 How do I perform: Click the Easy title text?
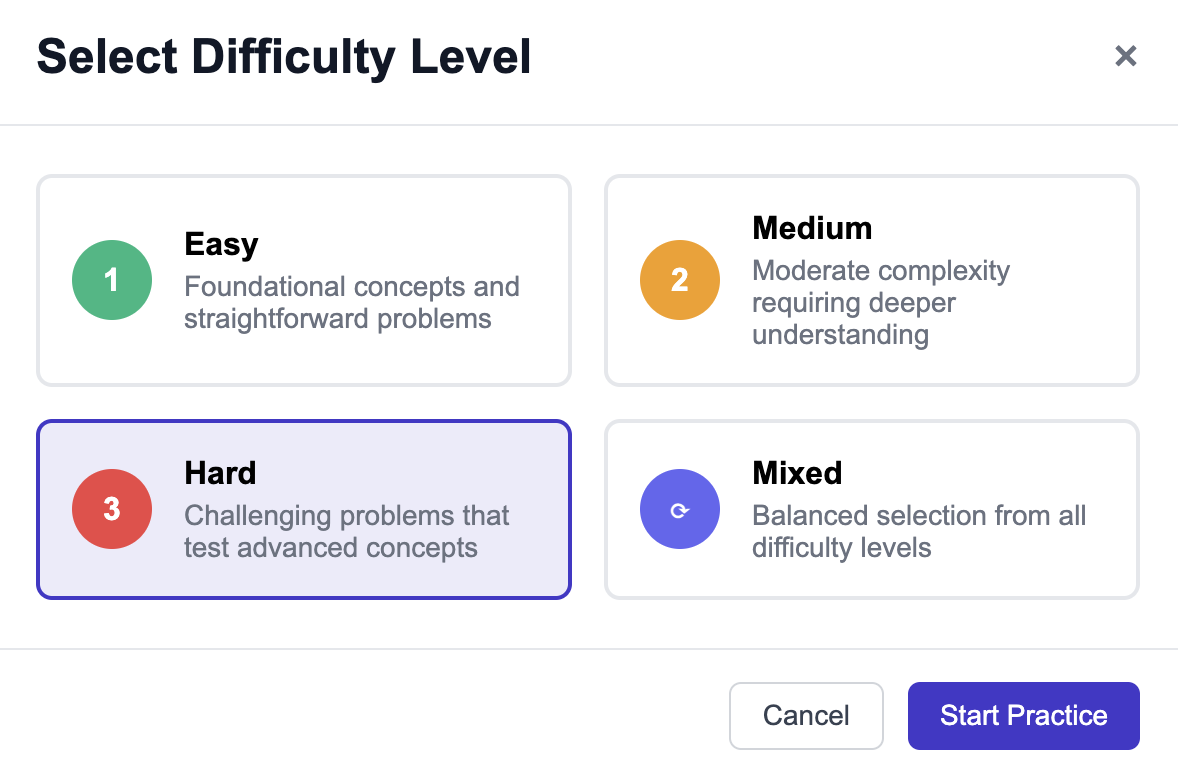tap(221, 245)
